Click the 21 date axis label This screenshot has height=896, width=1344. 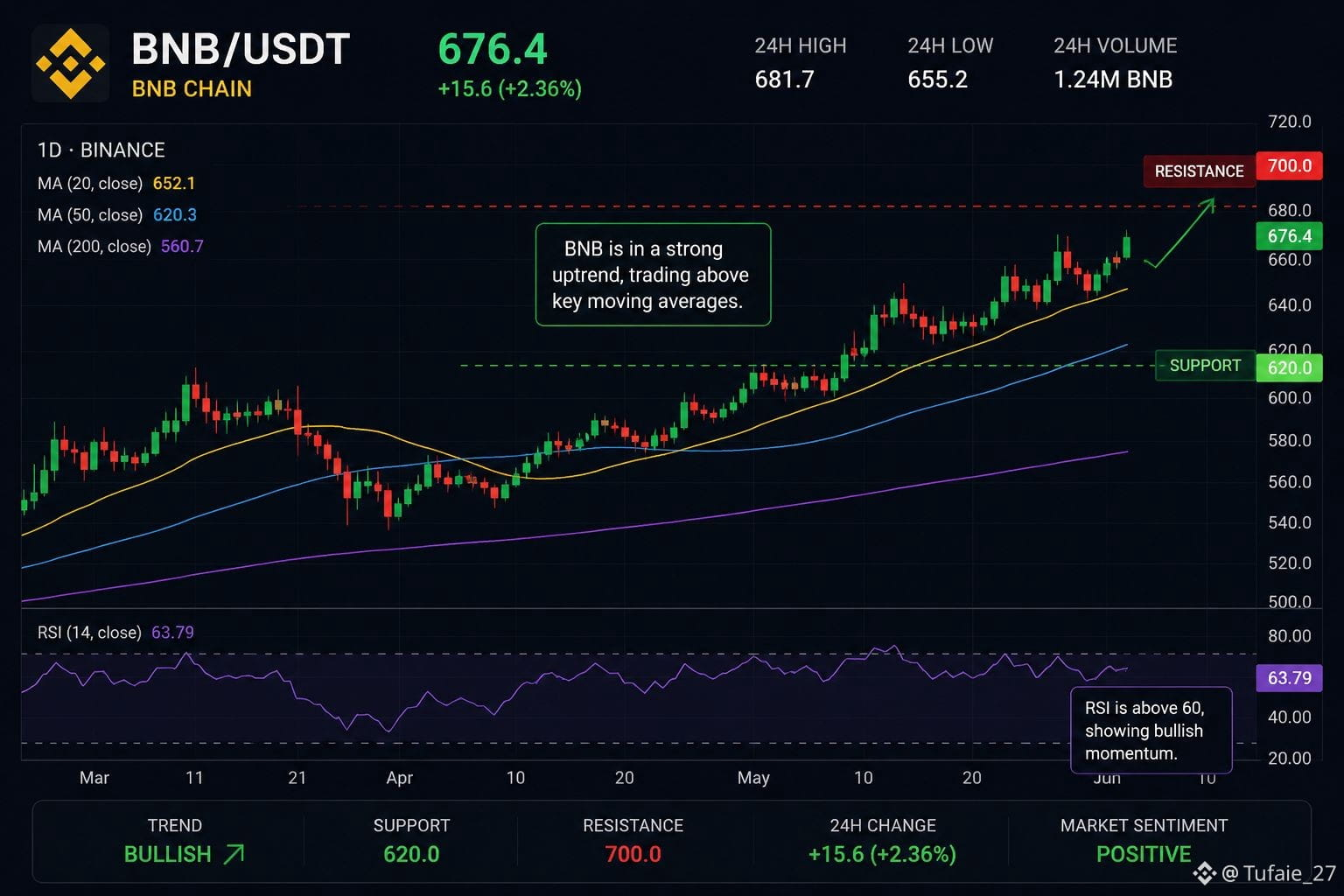click(x=297, y=778)
